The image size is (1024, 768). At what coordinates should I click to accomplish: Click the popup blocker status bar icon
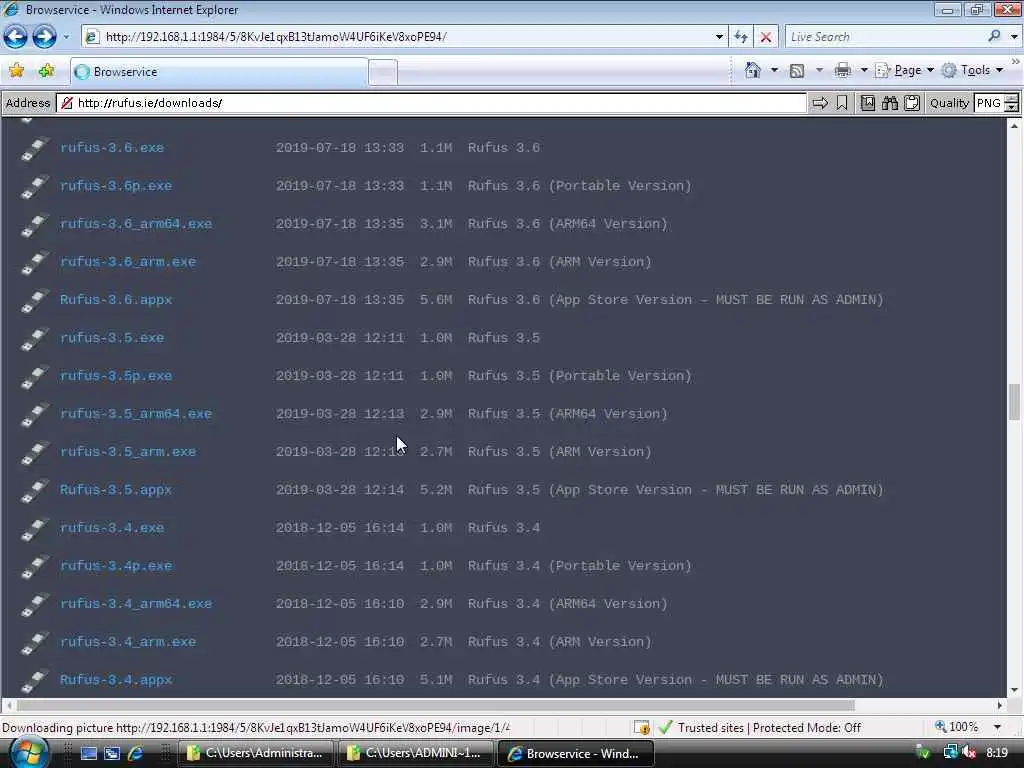pos(642,728)
